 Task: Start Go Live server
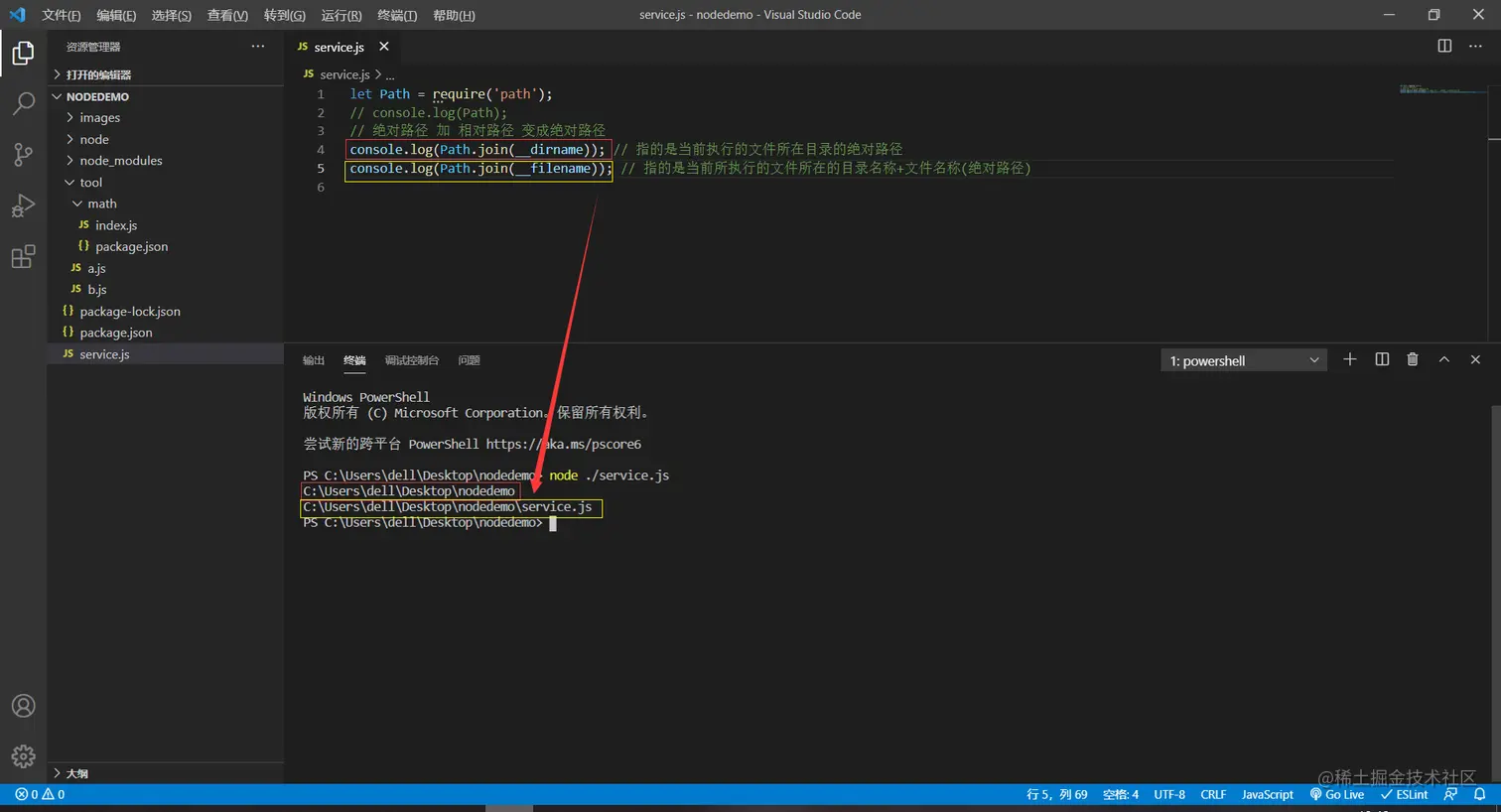(x=1337, y=794)
